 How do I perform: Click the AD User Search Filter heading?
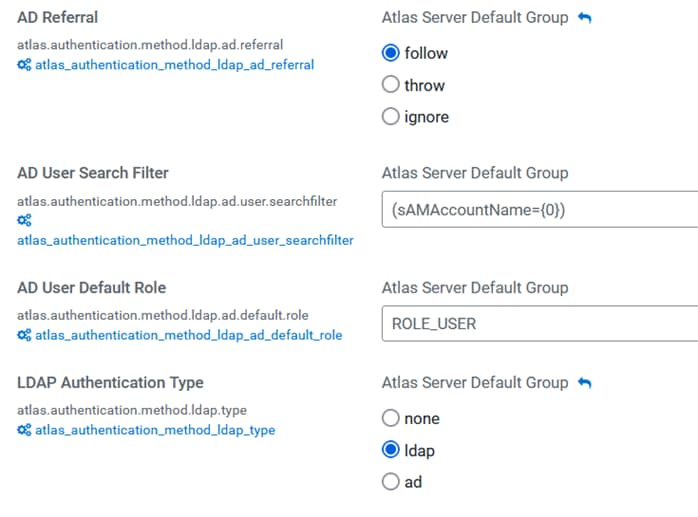93,173
